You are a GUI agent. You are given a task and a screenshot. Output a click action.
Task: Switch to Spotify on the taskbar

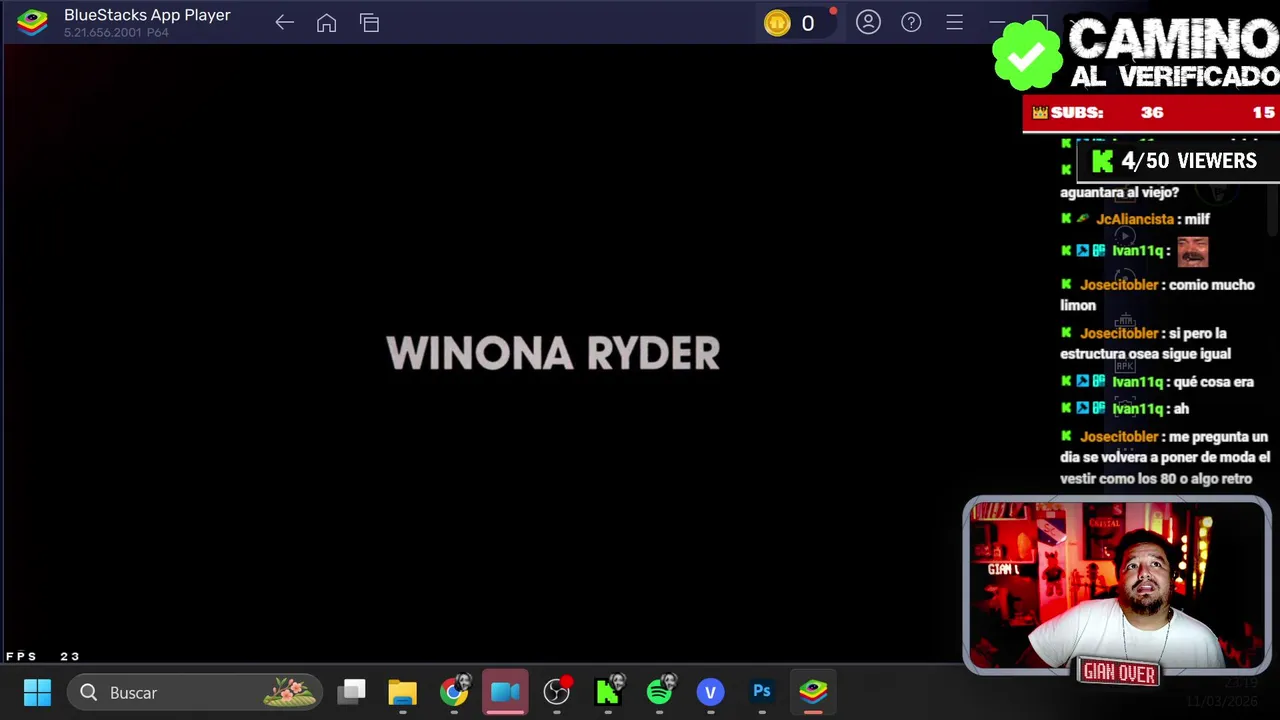pos(660,692)
